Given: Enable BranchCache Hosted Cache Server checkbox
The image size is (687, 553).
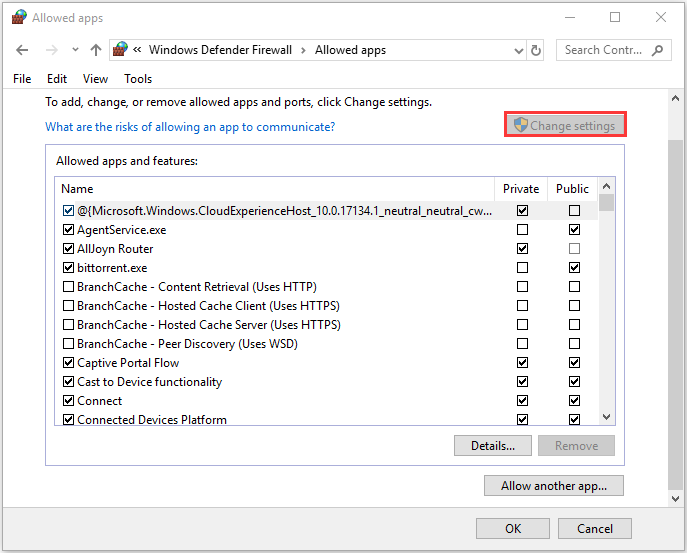Looking at the screenshot, I should pyautogui.click(x=68, y=325).
